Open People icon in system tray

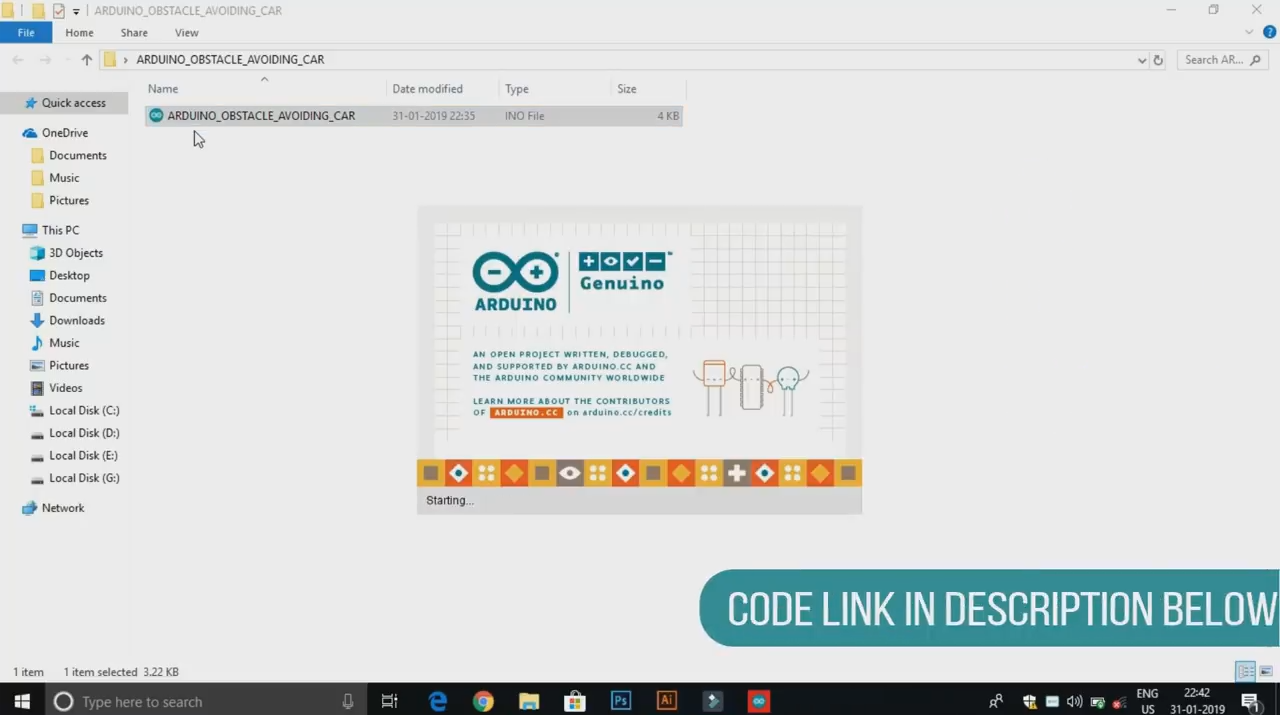[x=995, y=702]
